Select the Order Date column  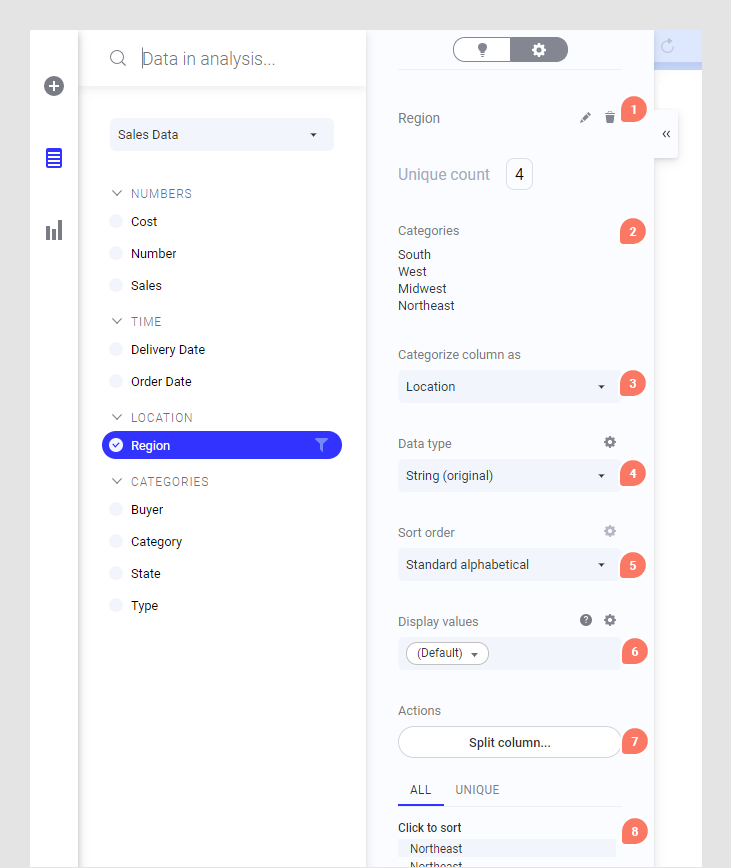pos(160,382)
